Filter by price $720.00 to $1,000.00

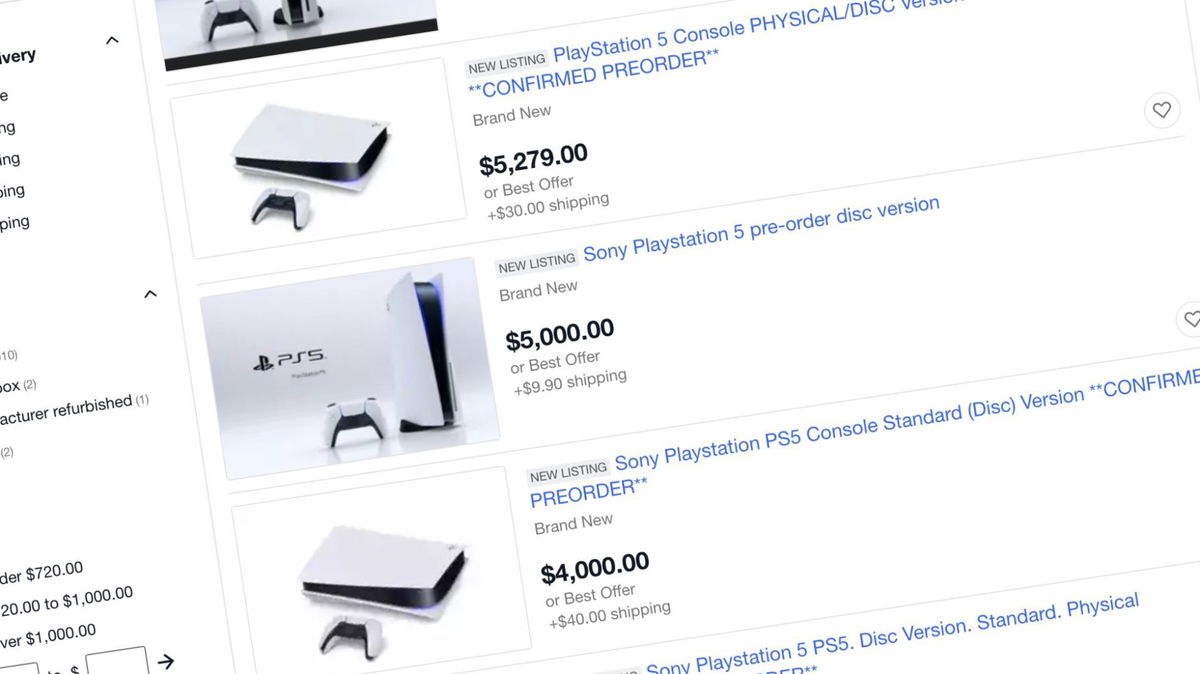[x=65, y=603]
